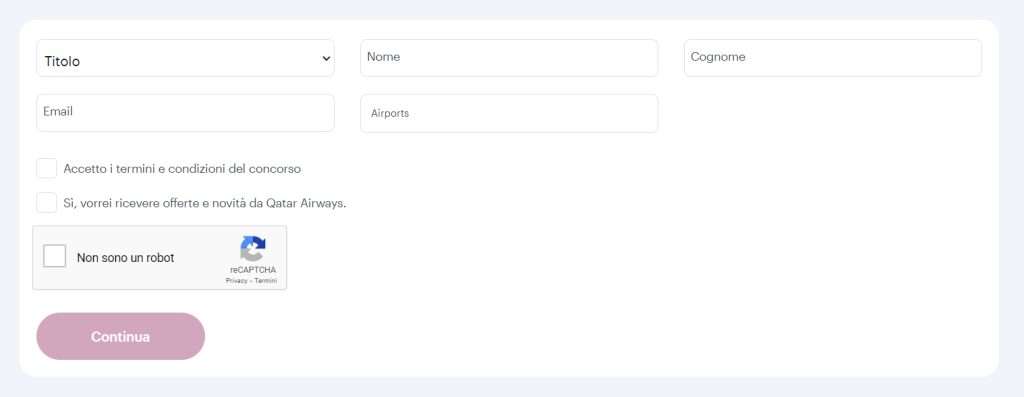Open the Titolo dropdown

(185, 58)
